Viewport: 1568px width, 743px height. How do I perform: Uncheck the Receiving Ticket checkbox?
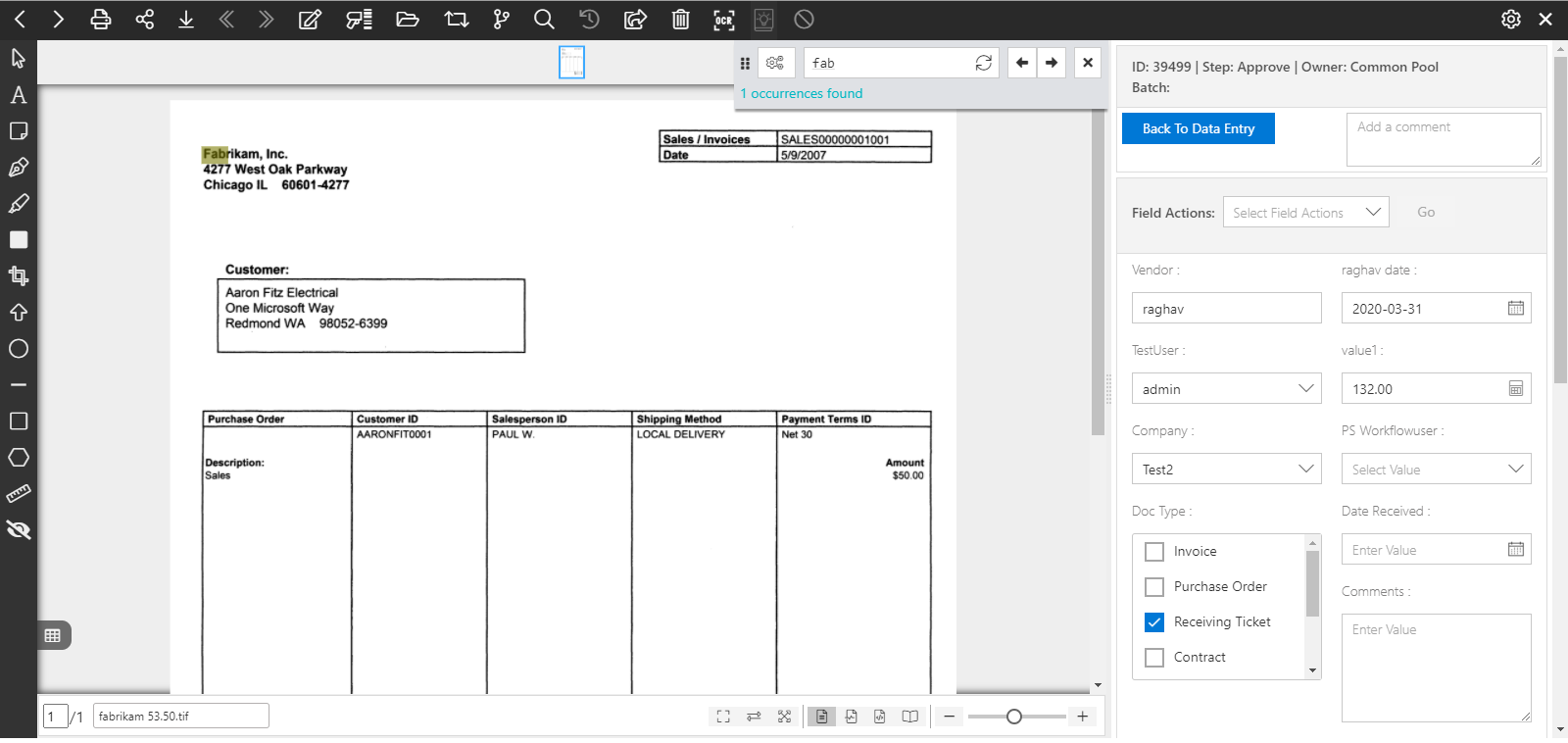point(1154,622)
